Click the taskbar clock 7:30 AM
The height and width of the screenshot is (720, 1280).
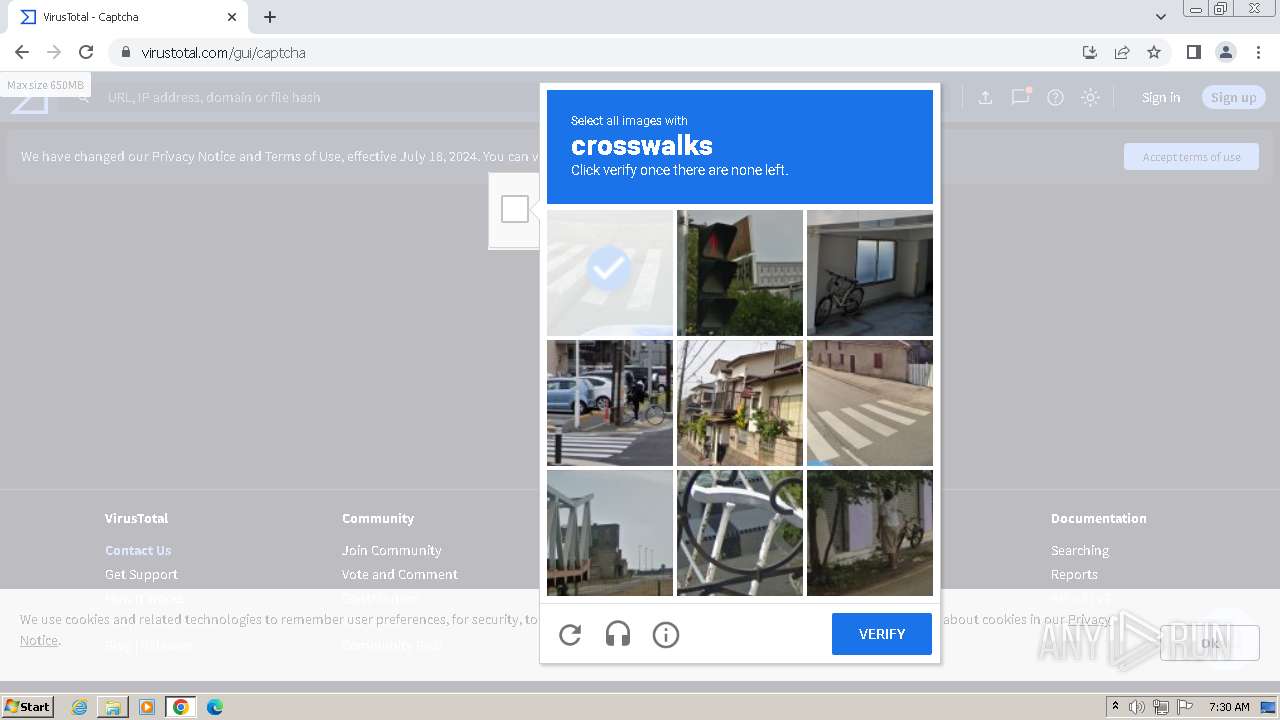(x=1229, y=707)
